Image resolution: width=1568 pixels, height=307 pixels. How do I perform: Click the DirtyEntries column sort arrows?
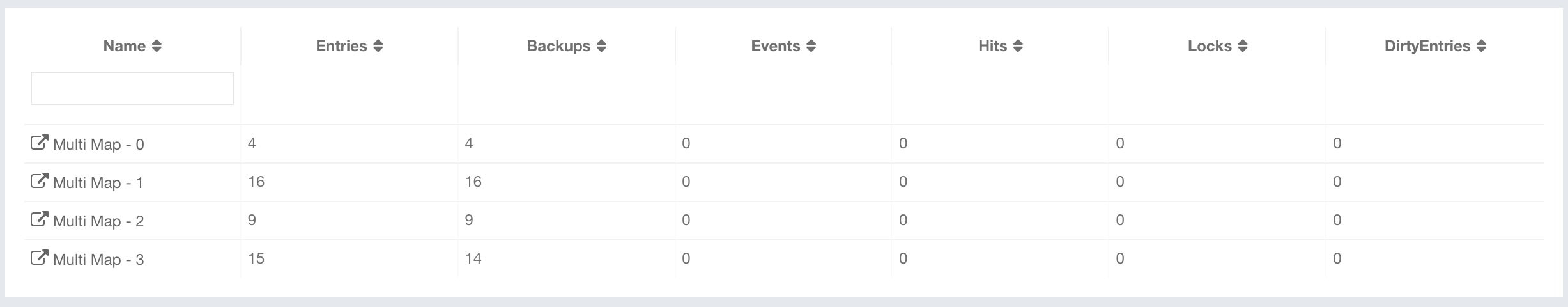[1482, 46]
